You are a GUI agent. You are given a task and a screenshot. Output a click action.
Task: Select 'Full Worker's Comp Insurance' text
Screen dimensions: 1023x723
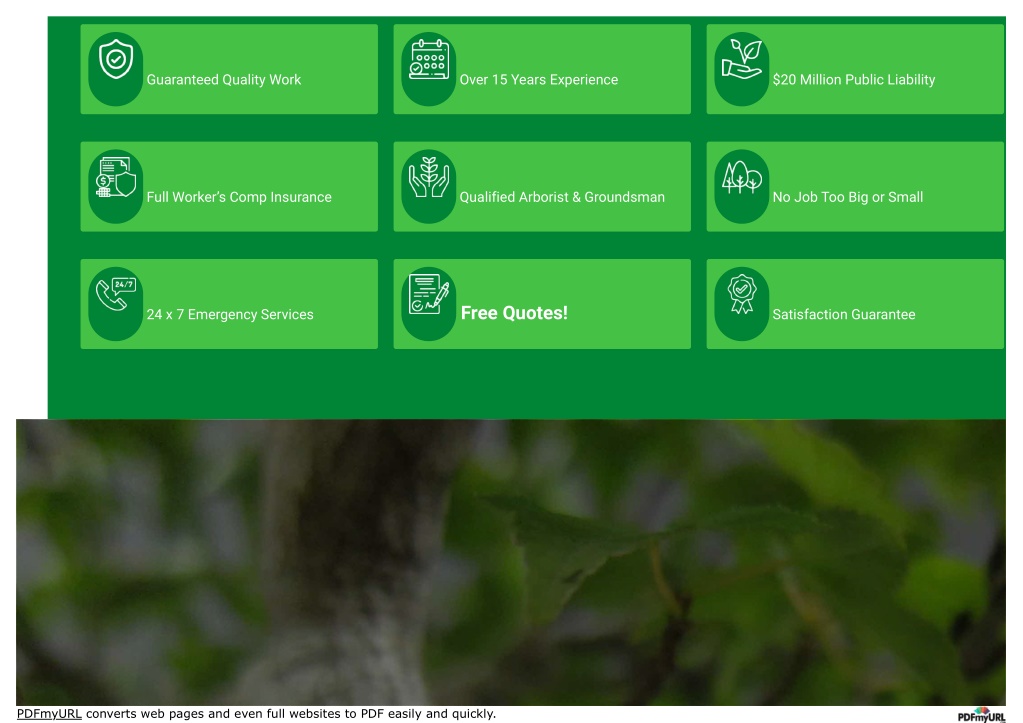pyautogui.click(x=239, y=197)
